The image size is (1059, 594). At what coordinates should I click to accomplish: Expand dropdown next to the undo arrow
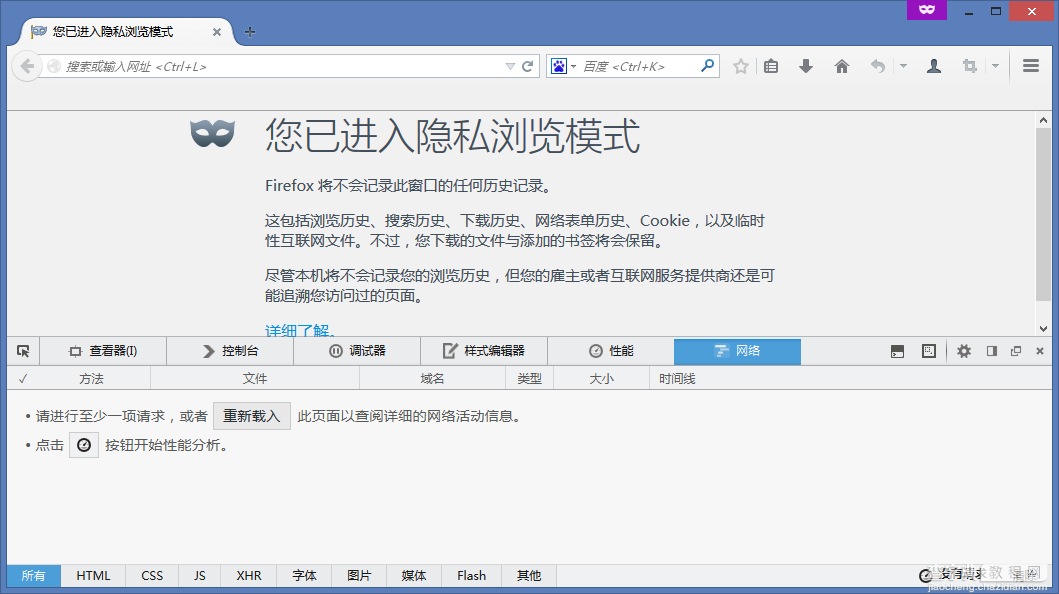pos(903,66)
